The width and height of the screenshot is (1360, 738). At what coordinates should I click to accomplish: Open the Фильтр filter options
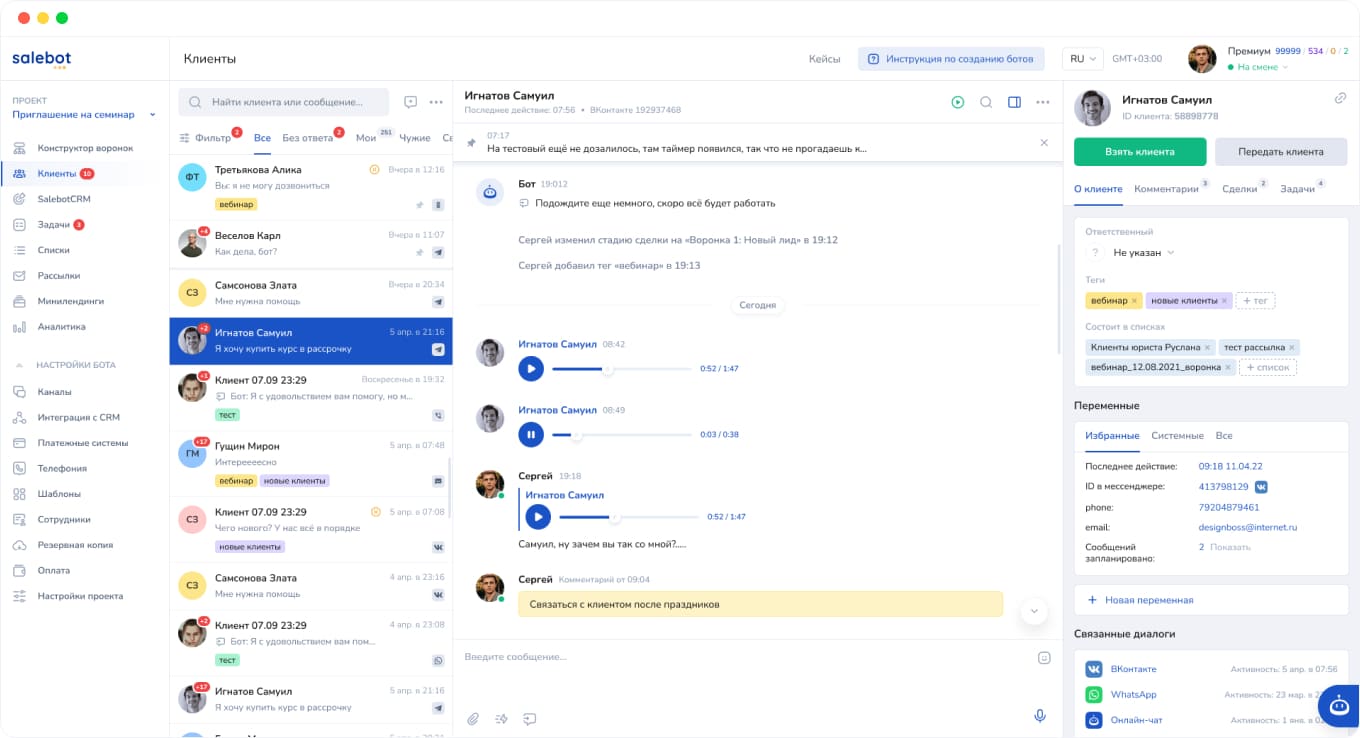(206, 138)
